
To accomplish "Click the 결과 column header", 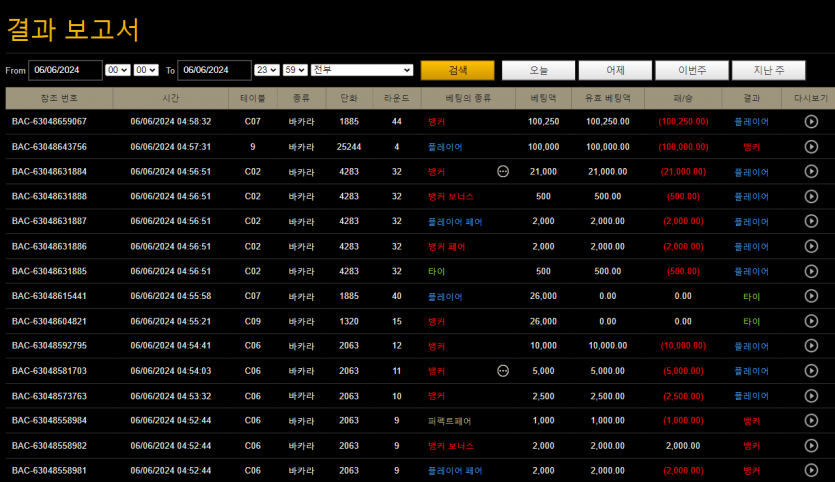I will point(751,98).
